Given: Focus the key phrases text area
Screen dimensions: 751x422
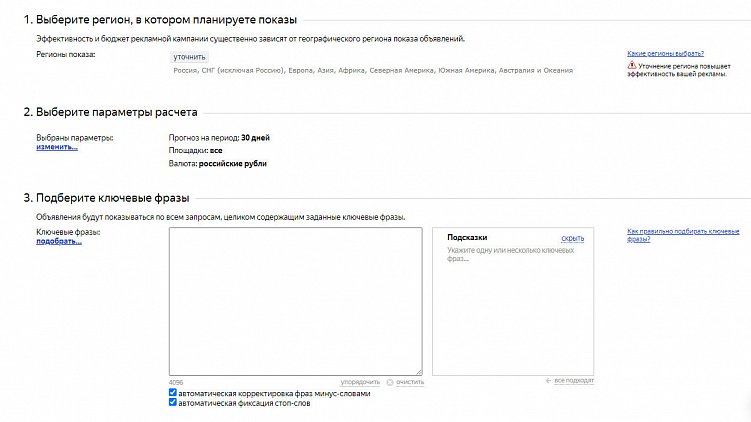Looking at the screenshot, I should pos(296,301).
